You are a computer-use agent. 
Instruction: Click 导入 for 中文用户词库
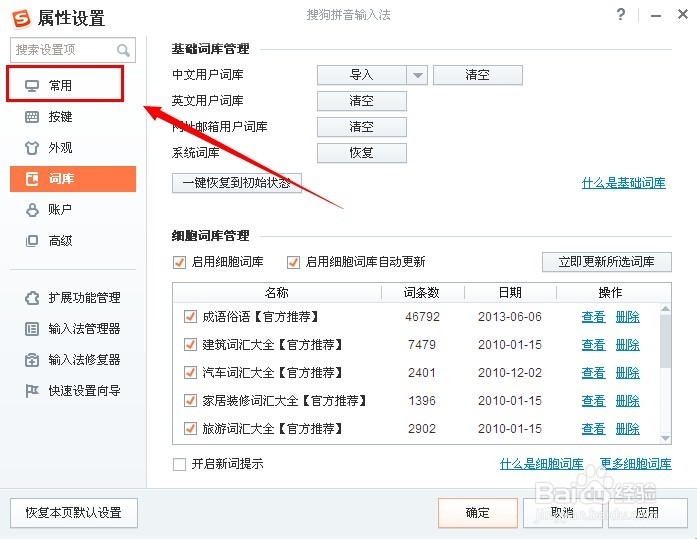[x=361, y=75]
